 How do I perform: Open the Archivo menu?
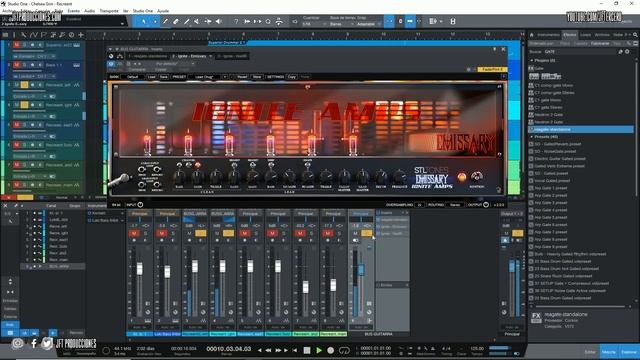click(x=9, y=11)
